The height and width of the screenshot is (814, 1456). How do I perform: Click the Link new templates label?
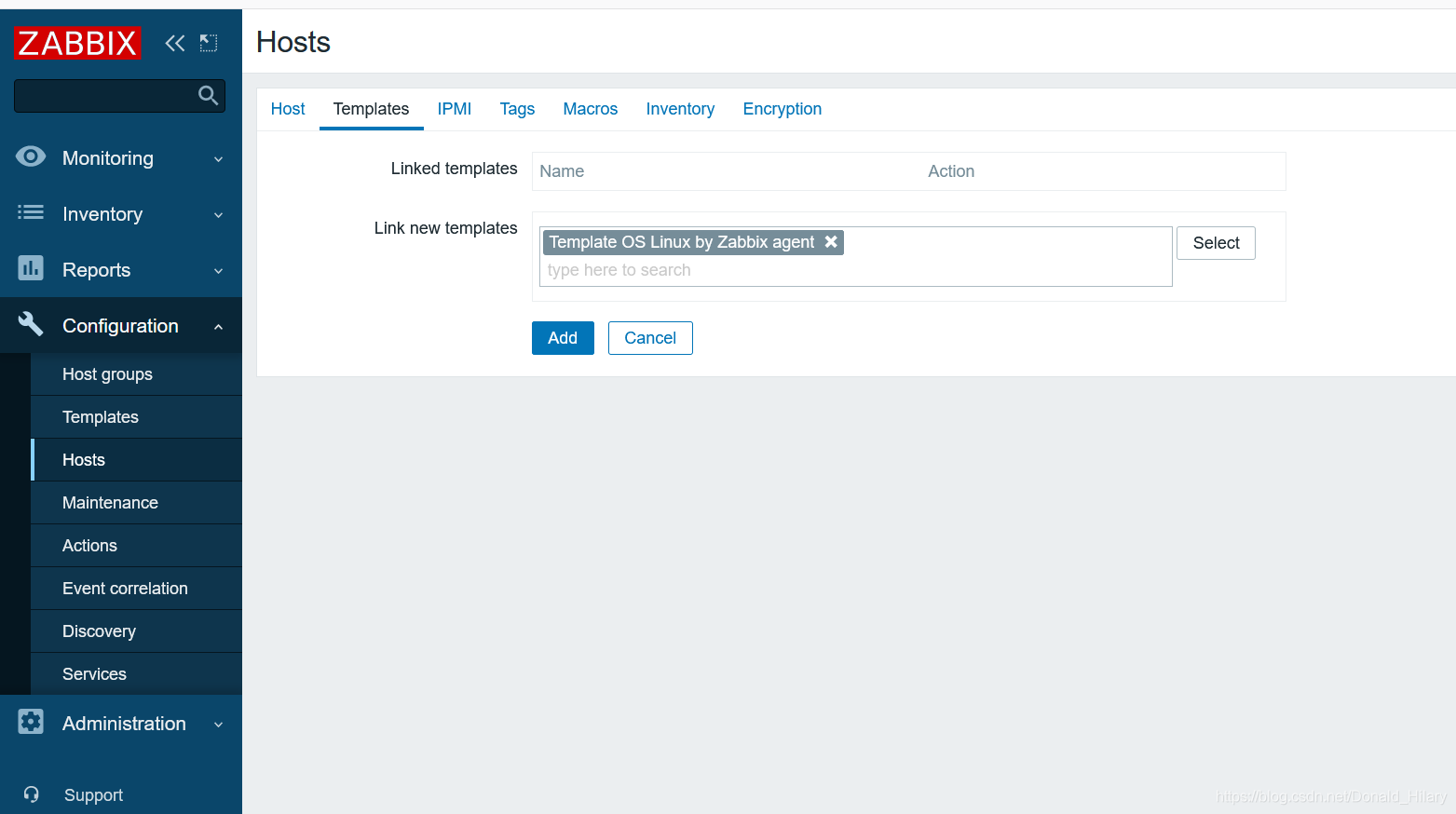pos(445,228)
